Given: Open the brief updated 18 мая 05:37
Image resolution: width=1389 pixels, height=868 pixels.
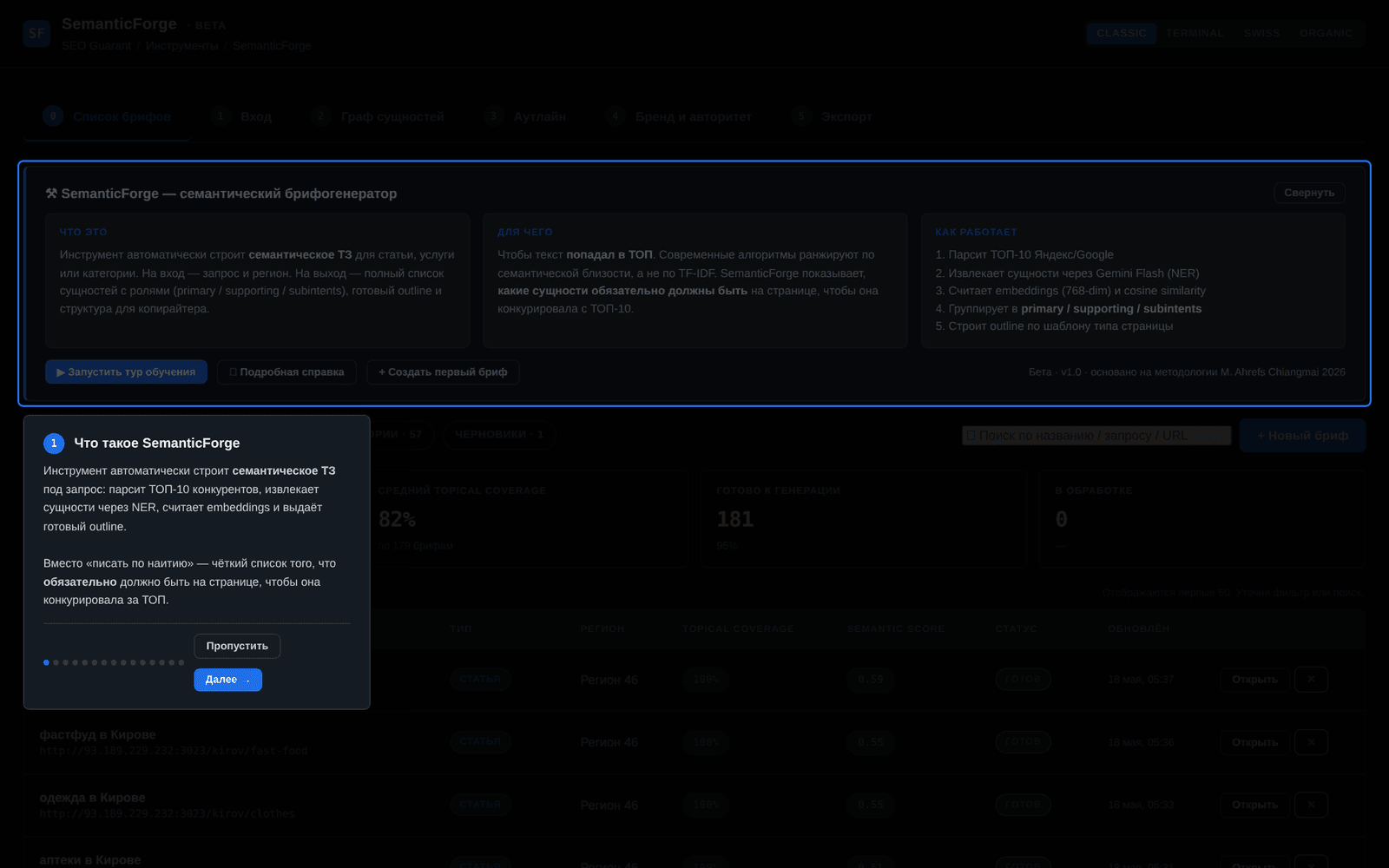Looking at the screenshot, I should point(1254,680).
